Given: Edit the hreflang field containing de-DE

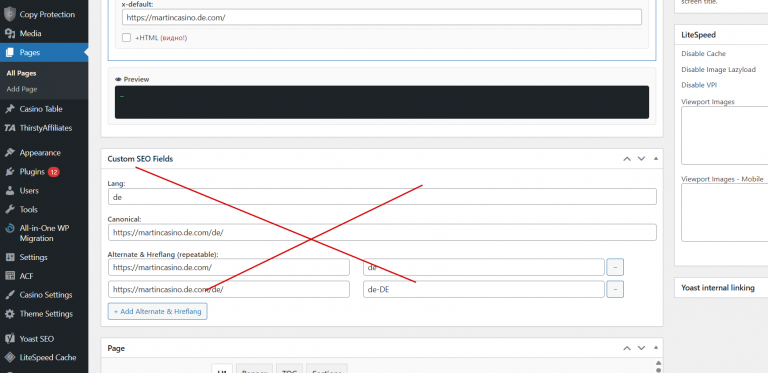Looking at the screenshot, I should click(484, 289).
